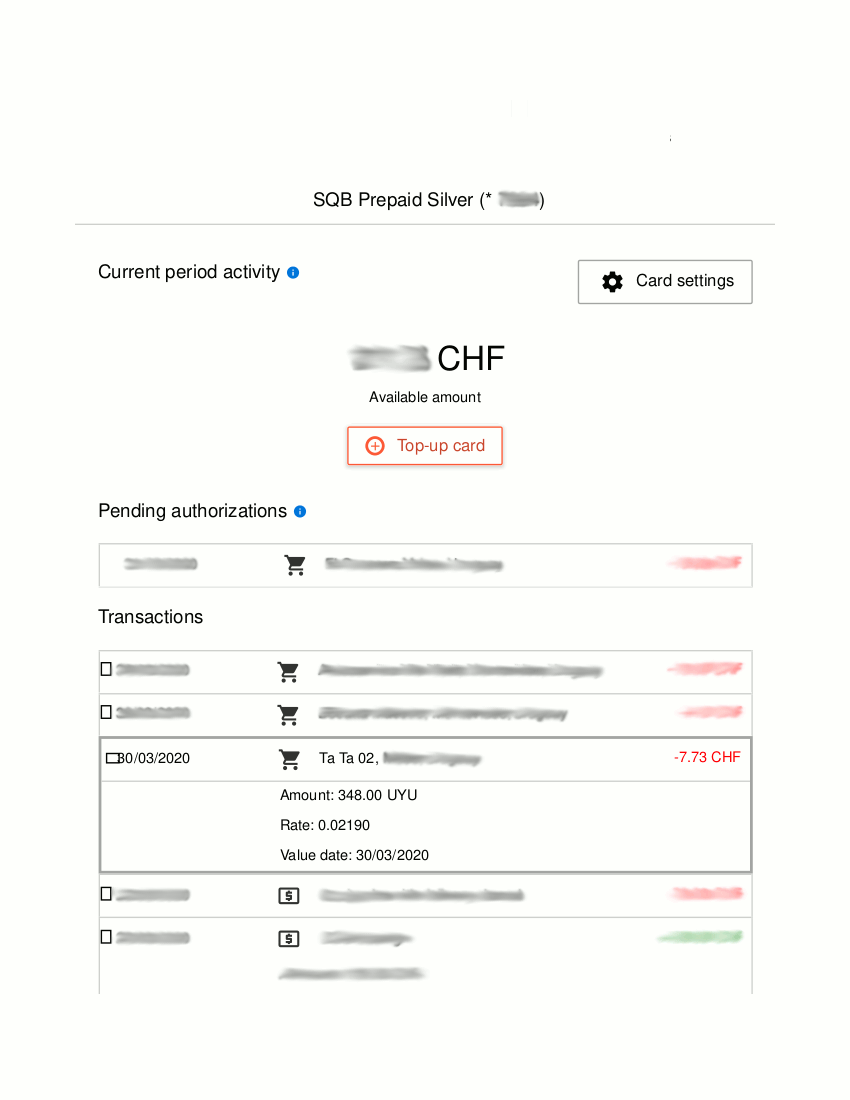The height and width of the screenshot is (1100, 850).
Task: Click cart icon in first transaction row
Action: click(288, 672)
